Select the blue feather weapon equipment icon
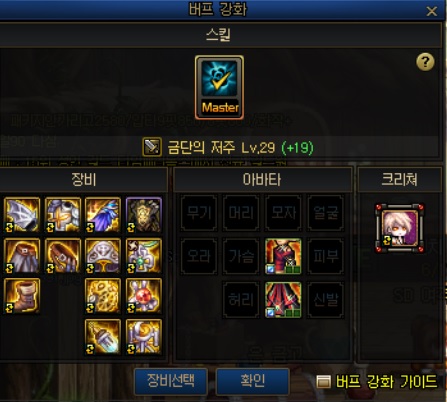Screen dimensions: 447x402 point(103,215)
